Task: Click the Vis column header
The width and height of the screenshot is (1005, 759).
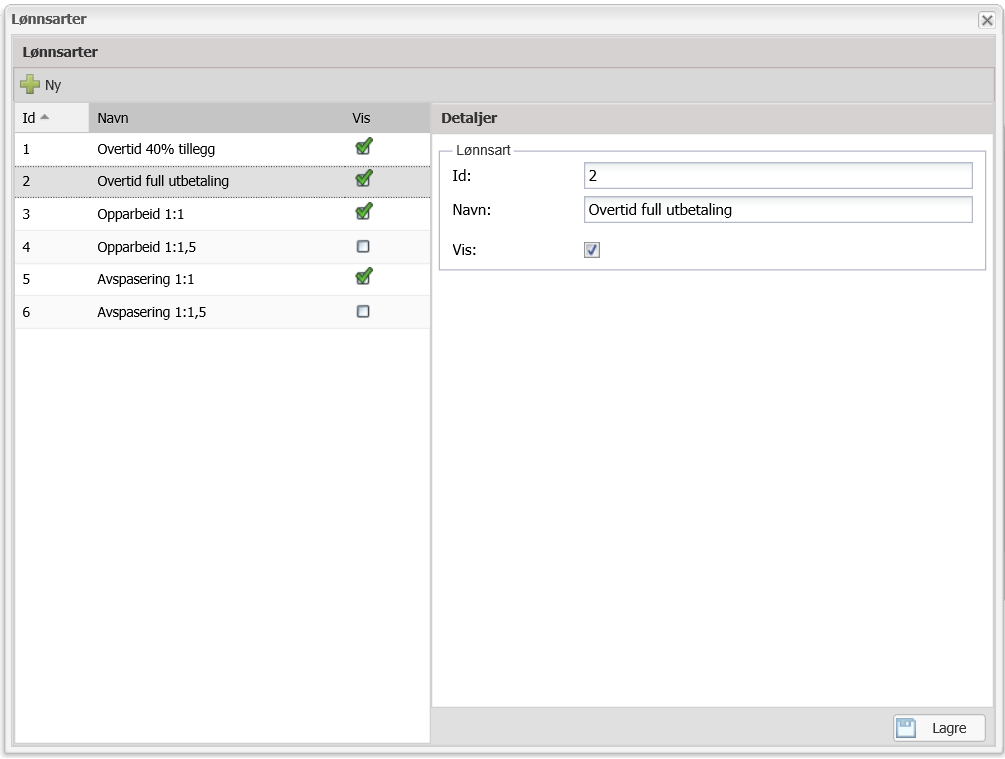Action: point(361,118)
